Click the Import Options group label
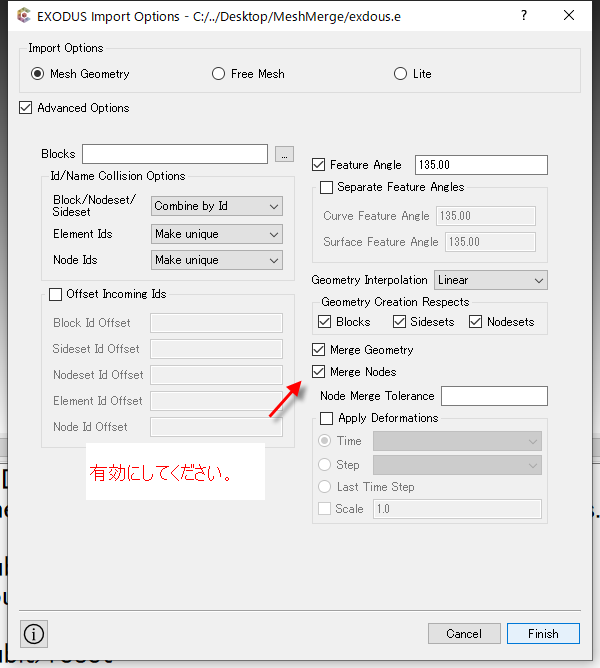The width and height of the screenshot is (600, 668). point(66,48)
